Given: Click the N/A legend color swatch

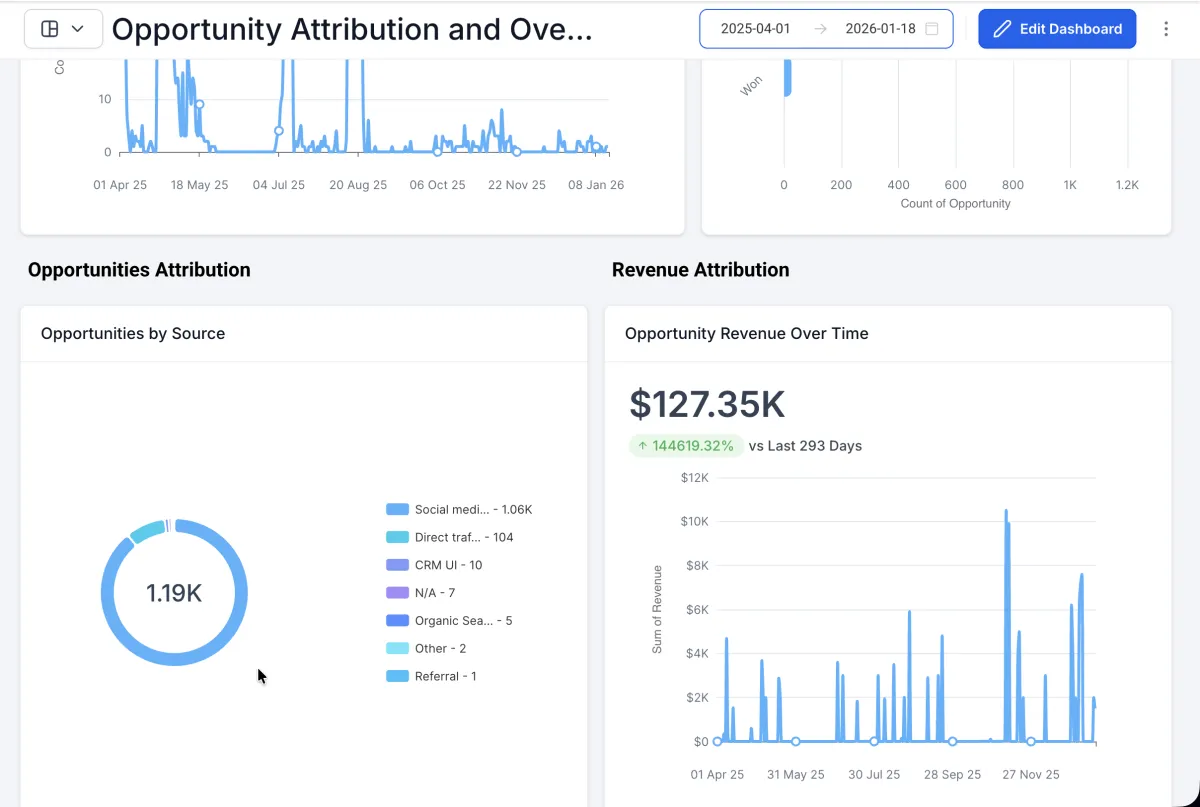Looking at the screenshot, I should [x=397, y=593].
